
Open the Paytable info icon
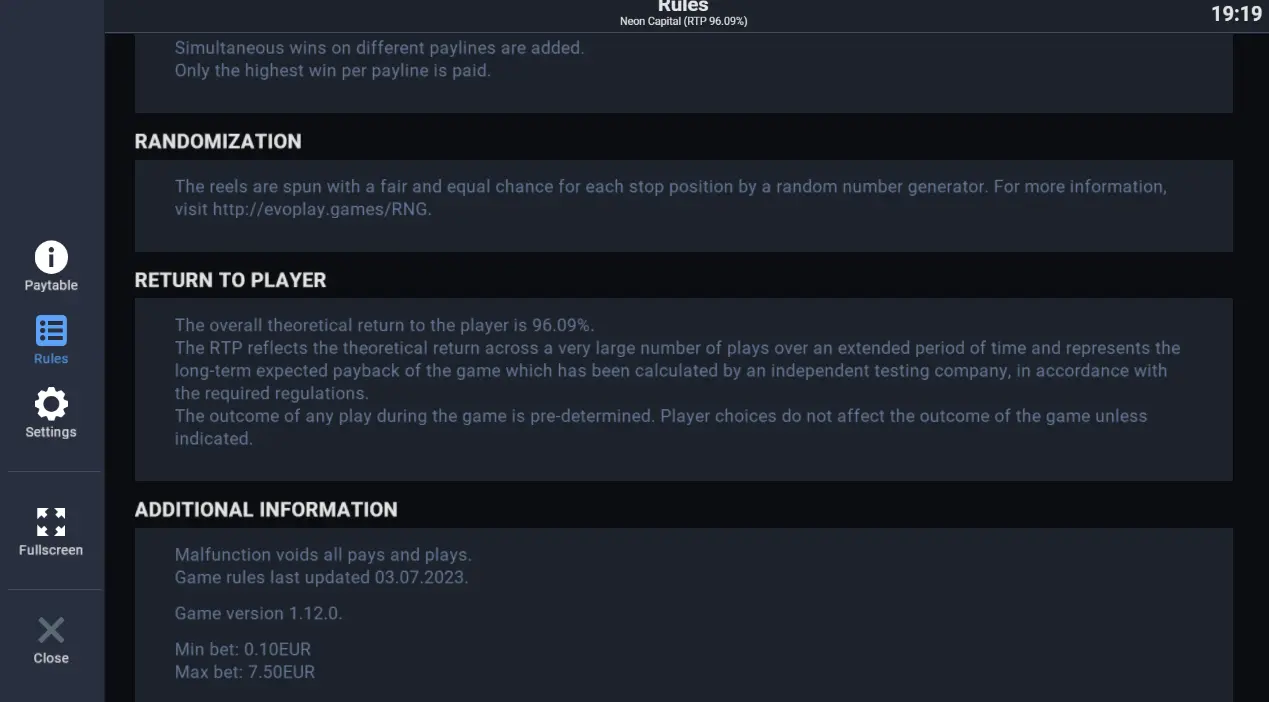51,257
